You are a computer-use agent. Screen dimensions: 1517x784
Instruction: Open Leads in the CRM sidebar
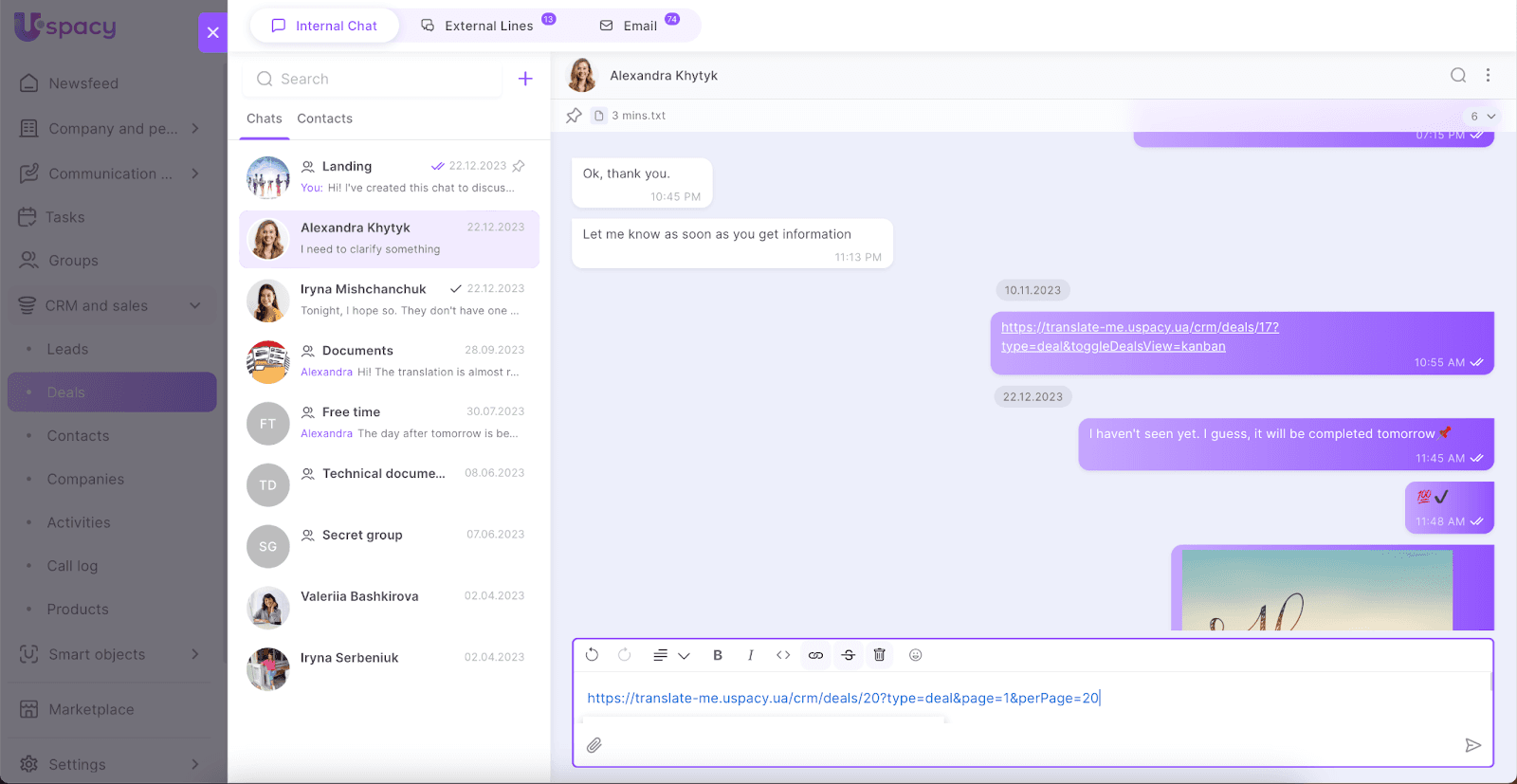tap(67, 349)
